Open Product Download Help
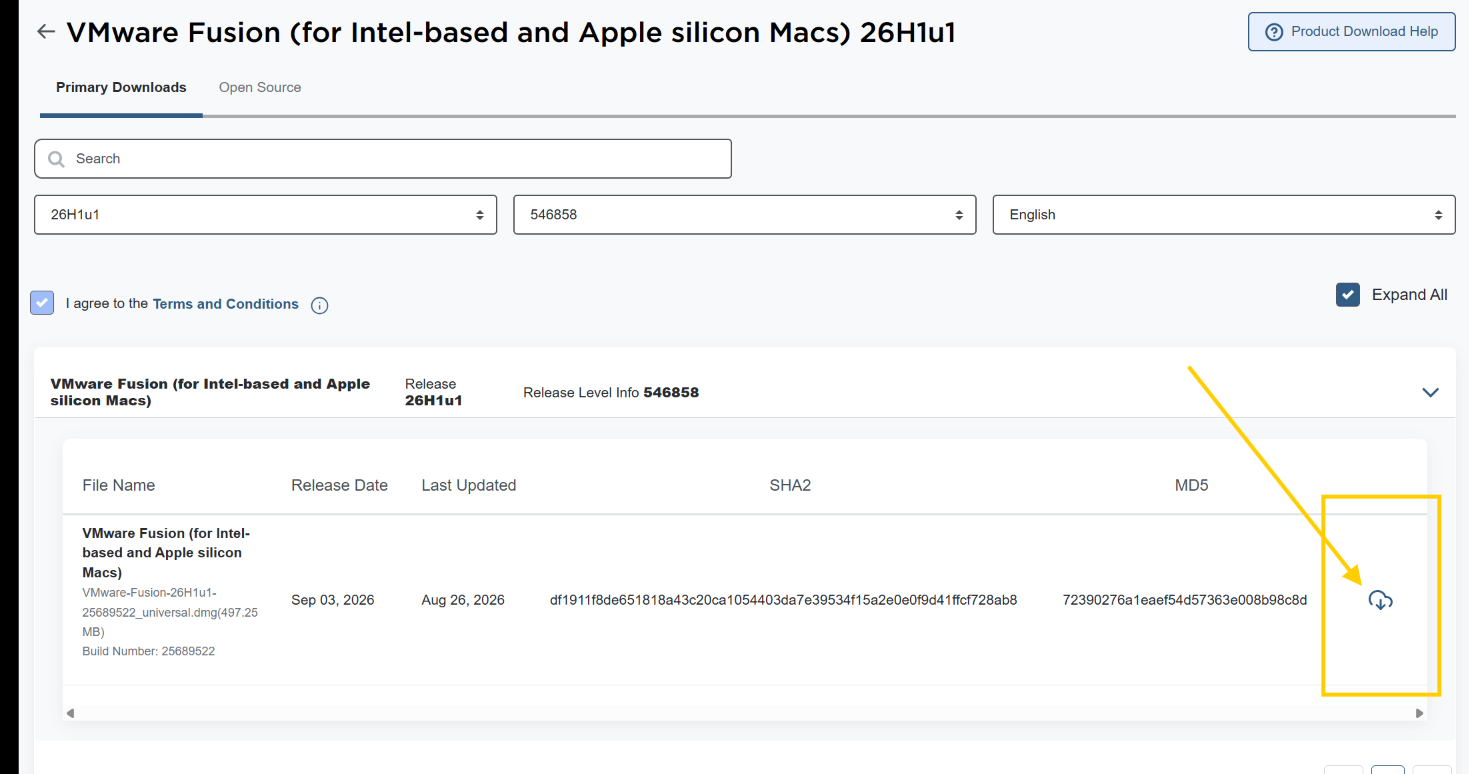This screenshot has height=774, width=1469. pos(1351,32)
